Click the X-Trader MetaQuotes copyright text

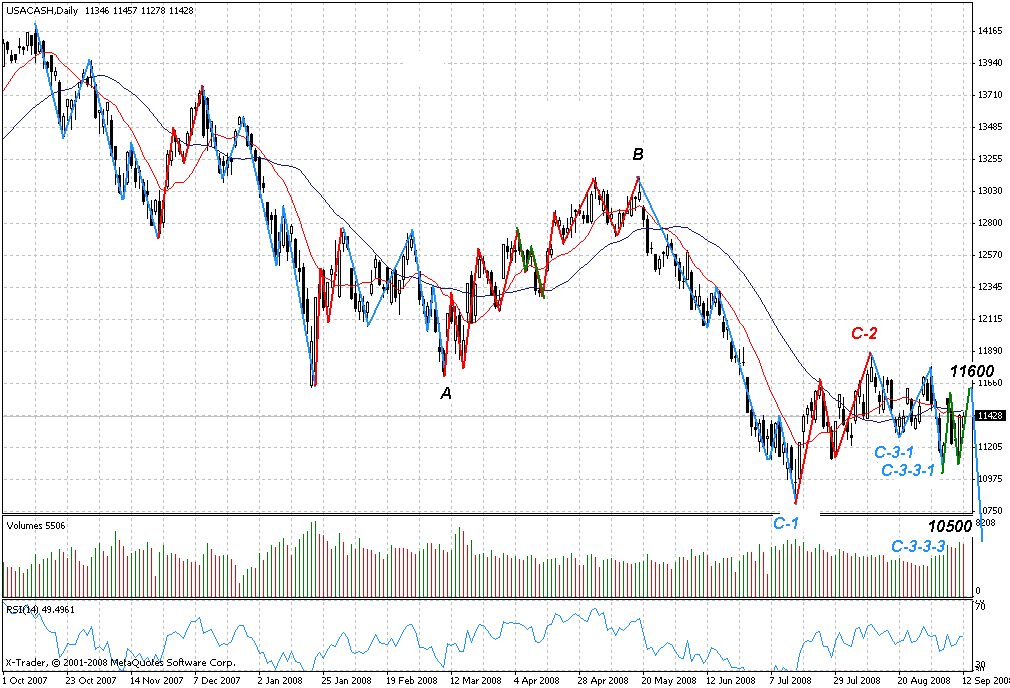point(120,663)
